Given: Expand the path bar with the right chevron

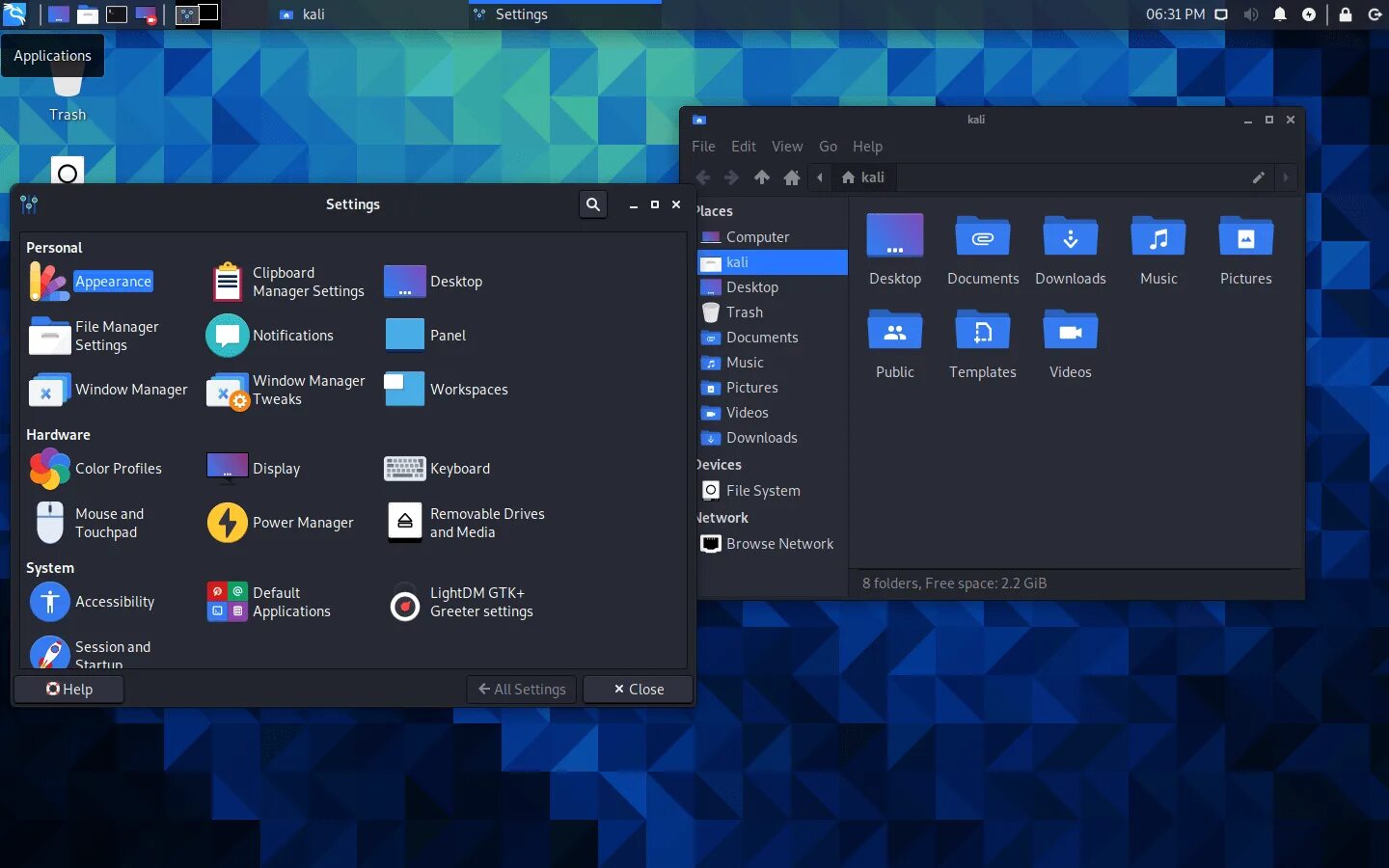Looking at the screenshot, I should pos(1286,177).
